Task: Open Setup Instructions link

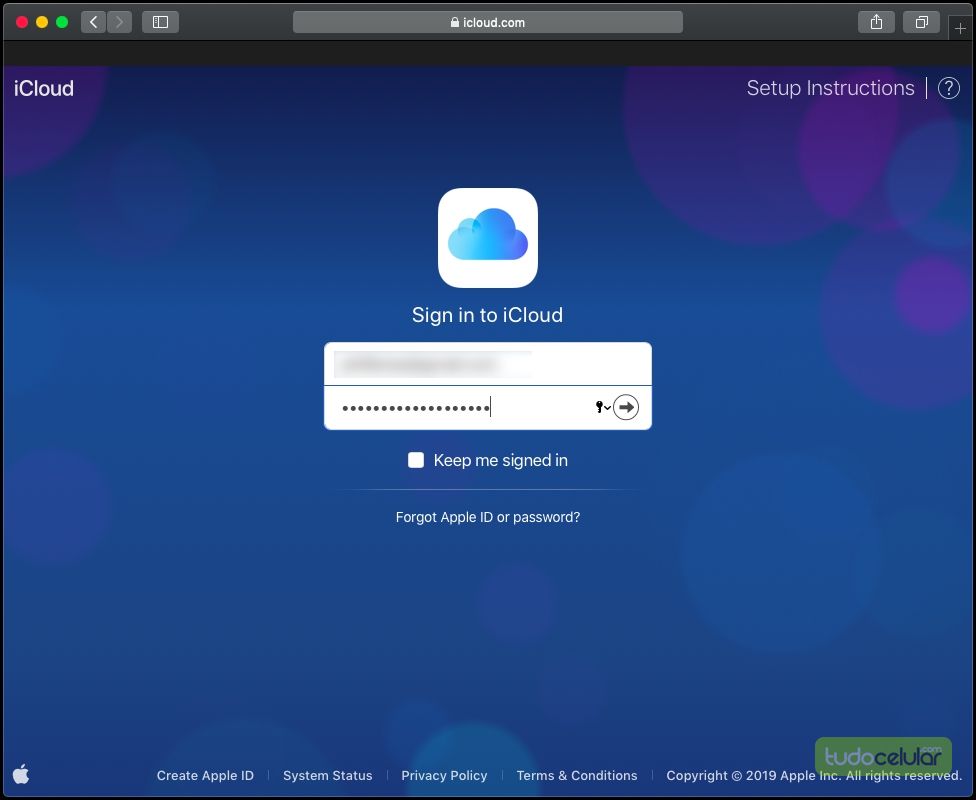Action: click(830, 88)
